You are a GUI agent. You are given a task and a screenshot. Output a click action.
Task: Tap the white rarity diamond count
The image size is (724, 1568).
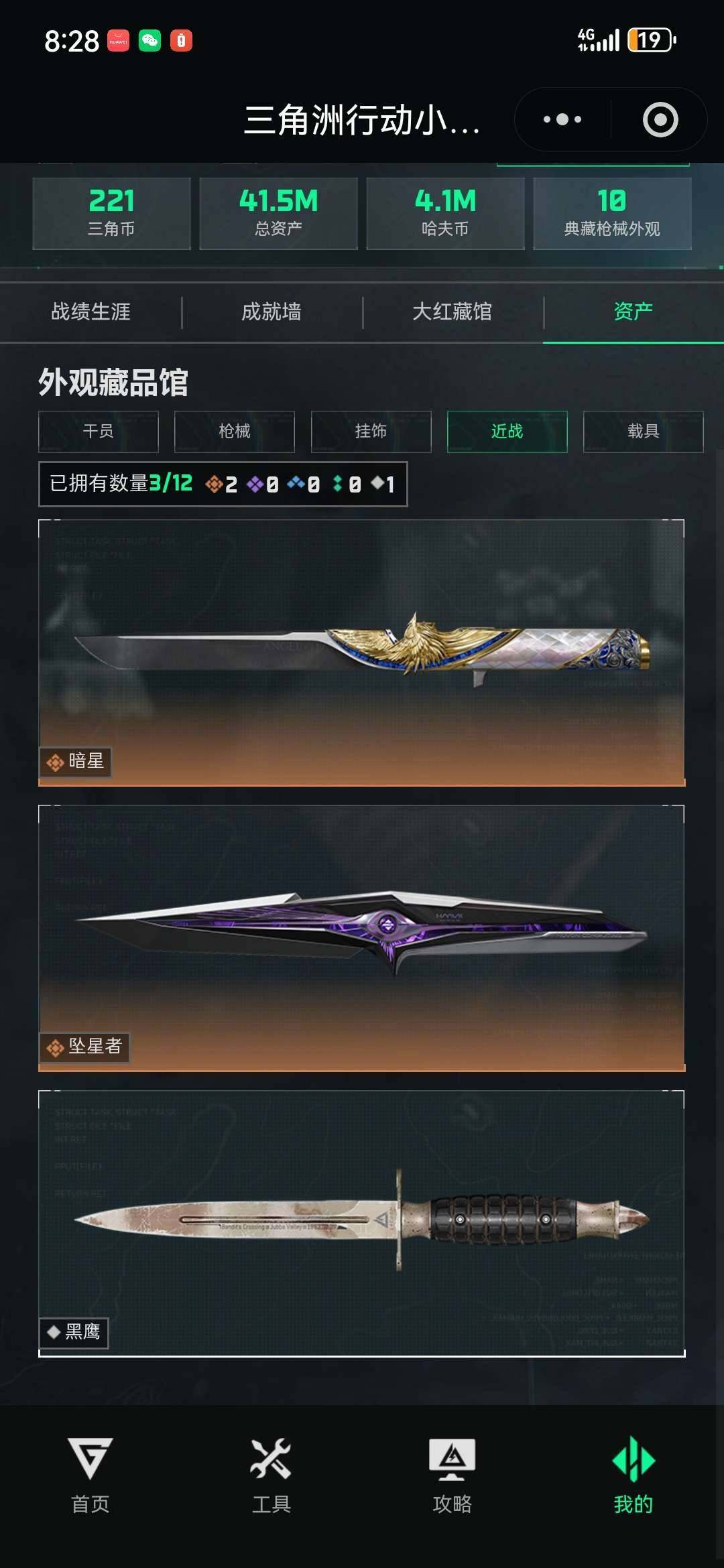click(383, 484)
